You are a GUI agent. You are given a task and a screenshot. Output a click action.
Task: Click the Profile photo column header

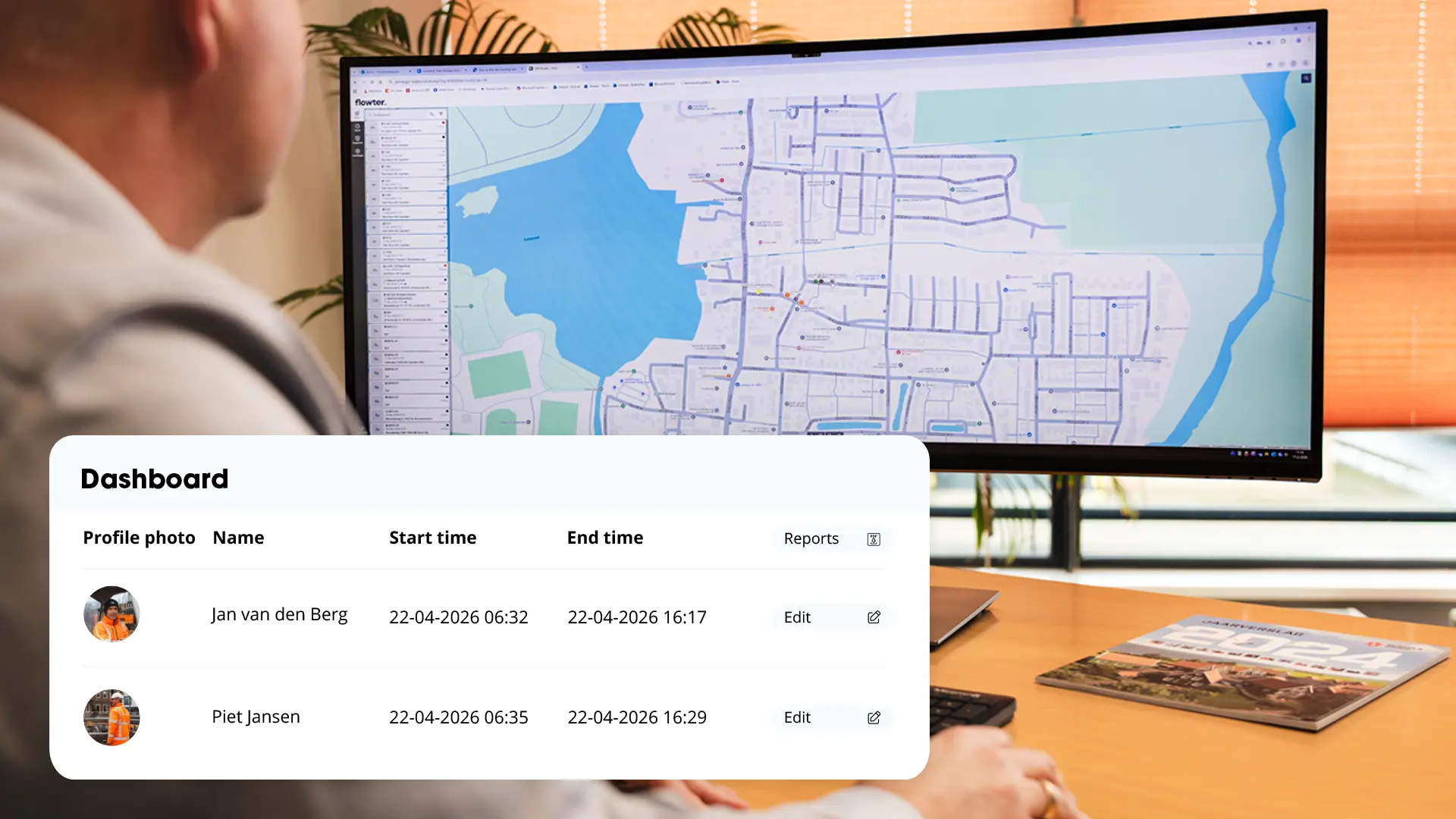139,538
